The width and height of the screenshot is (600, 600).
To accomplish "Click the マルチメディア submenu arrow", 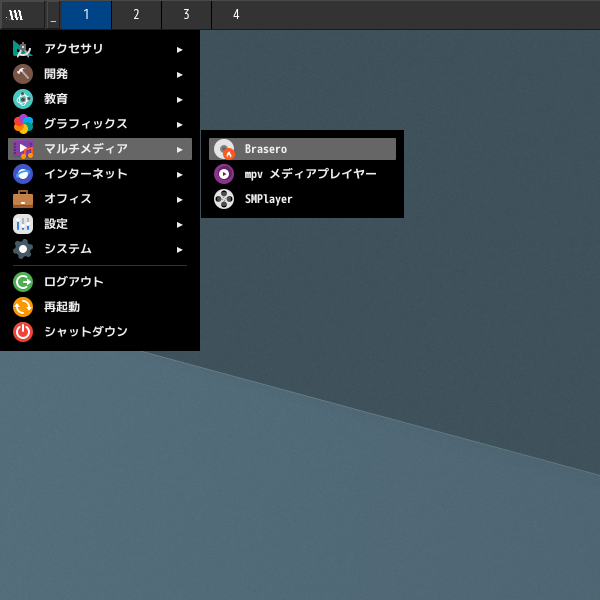I will (179, 150).
